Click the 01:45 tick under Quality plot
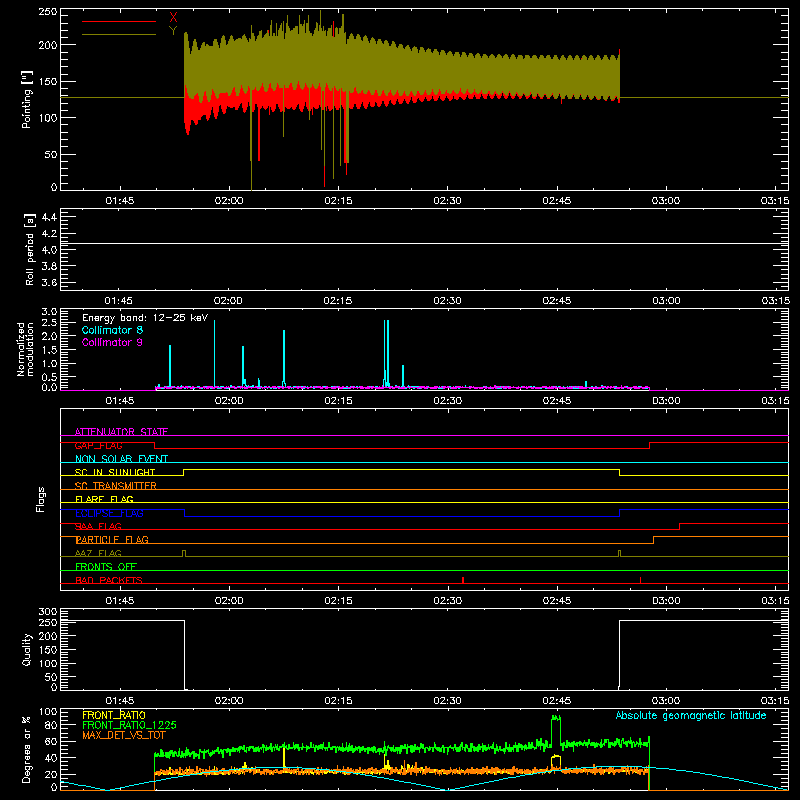 coord(119,701)
